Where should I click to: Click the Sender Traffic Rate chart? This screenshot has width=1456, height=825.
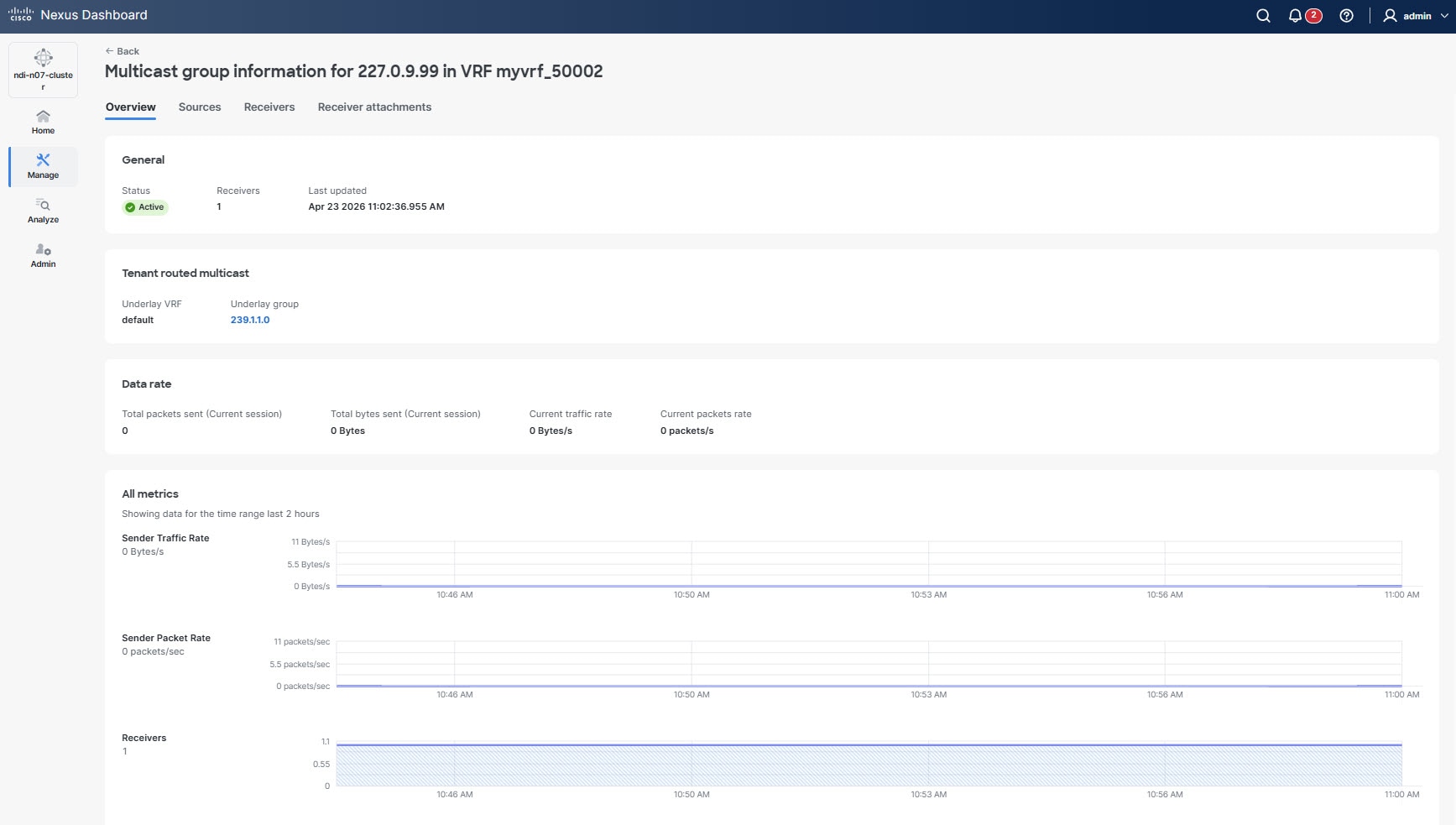pos(869,564)
